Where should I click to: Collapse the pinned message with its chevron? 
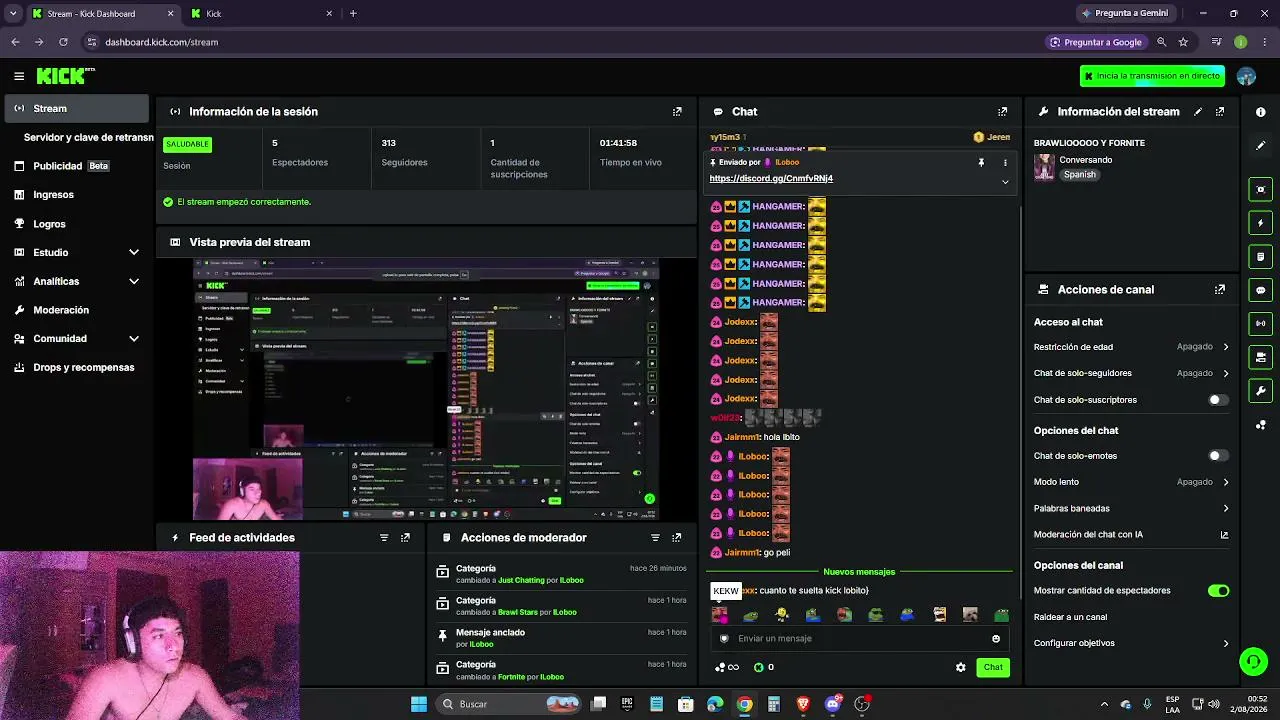coord(1005,182)
